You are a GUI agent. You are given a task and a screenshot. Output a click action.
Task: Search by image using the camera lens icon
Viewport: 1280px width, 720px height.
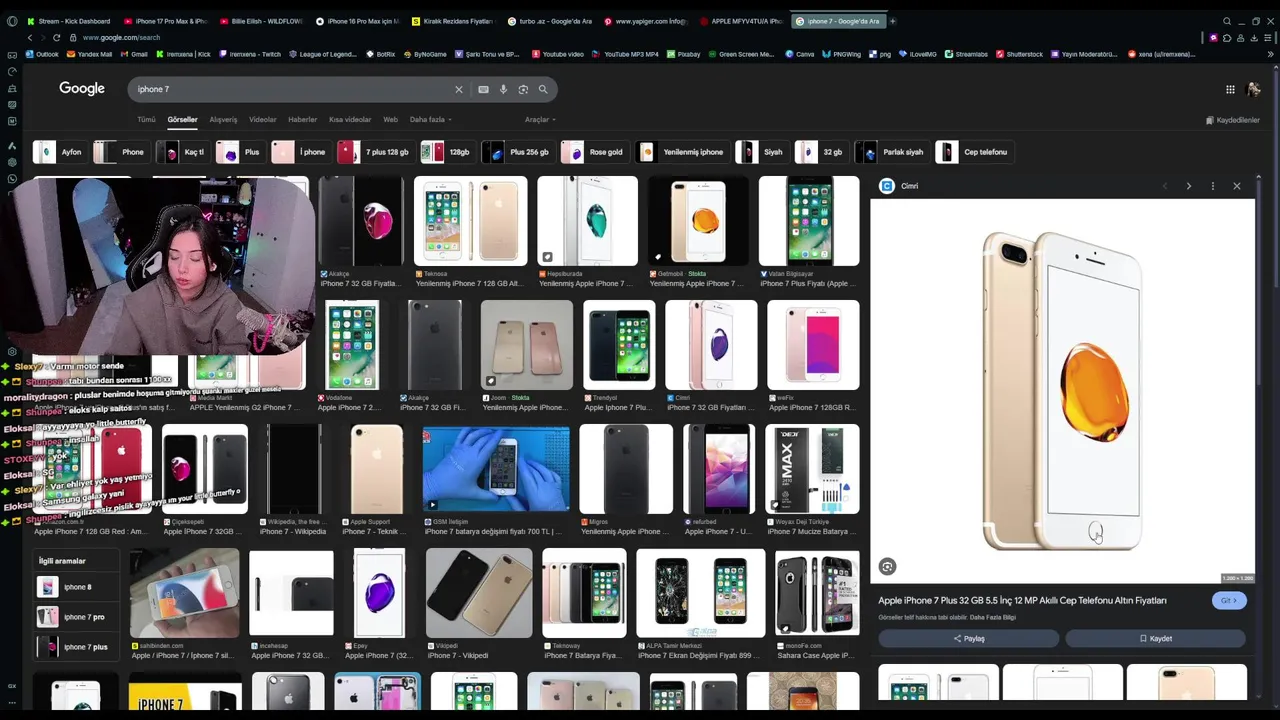(x=523, y=89)
